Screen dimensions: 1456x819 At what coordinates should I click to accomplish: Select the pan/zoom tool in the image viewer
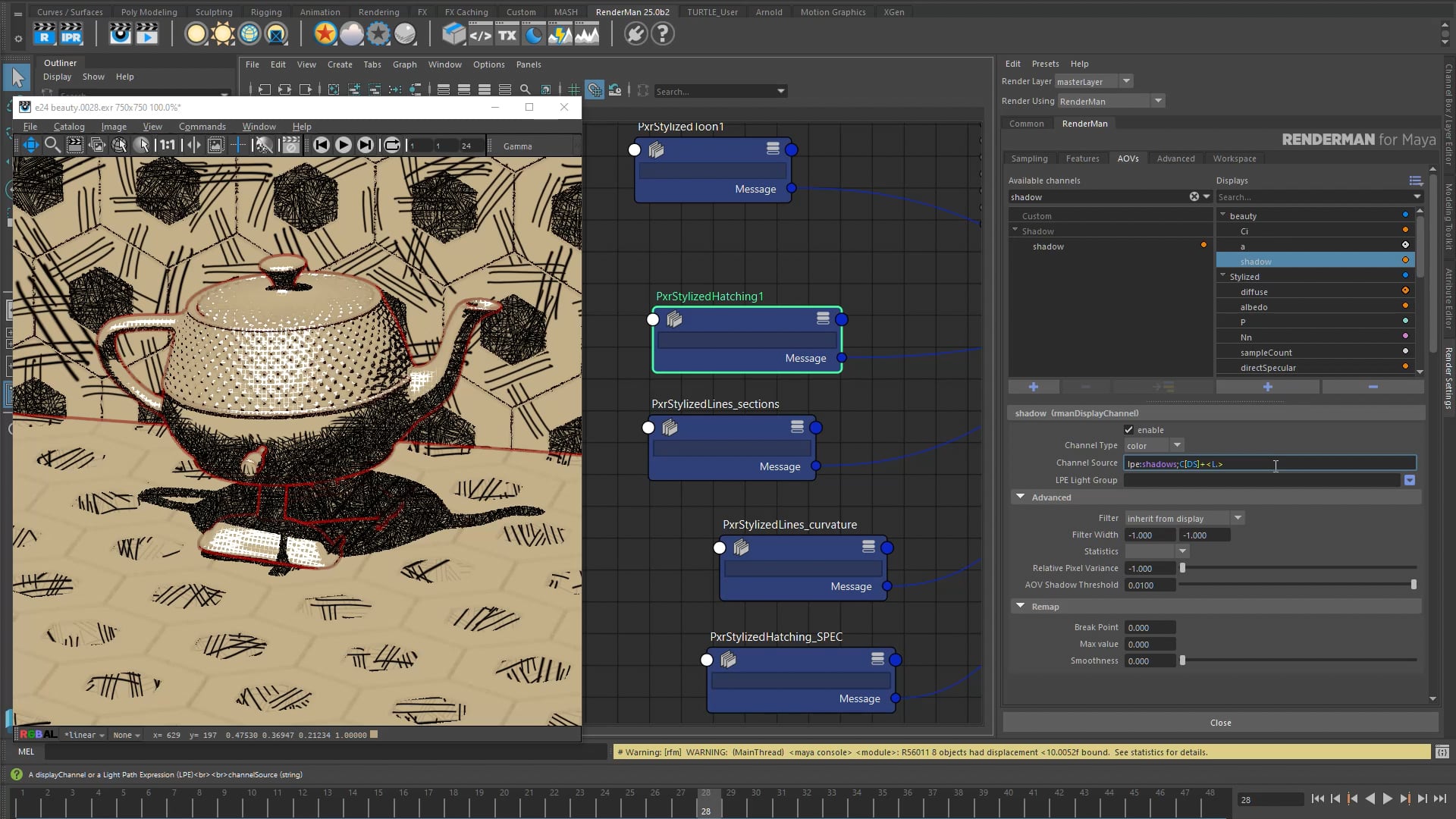click(30, 145)
